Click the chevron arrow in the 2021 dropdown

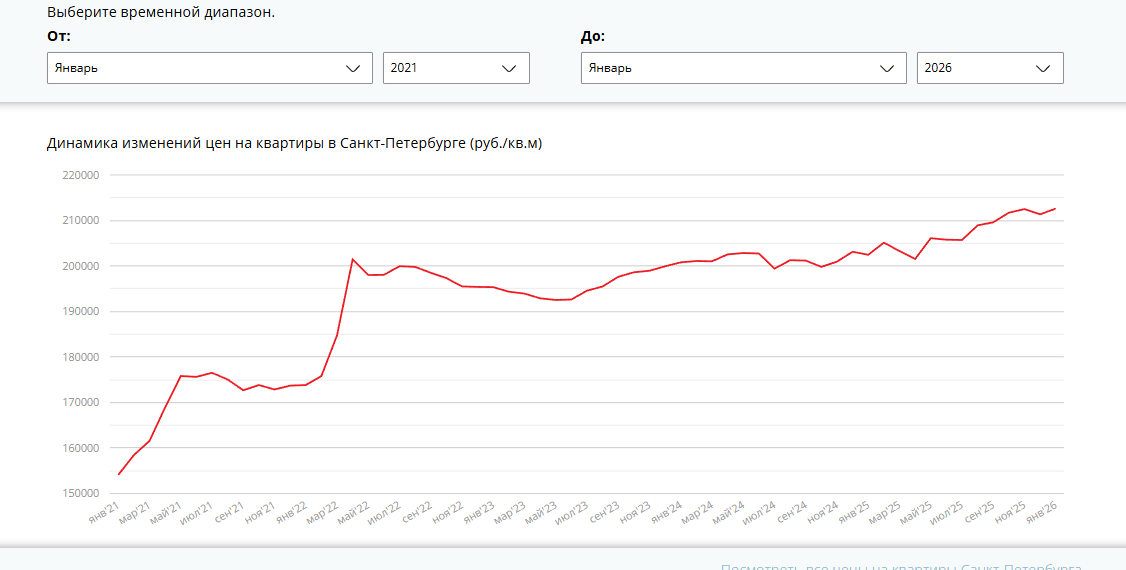coord(509,69)
